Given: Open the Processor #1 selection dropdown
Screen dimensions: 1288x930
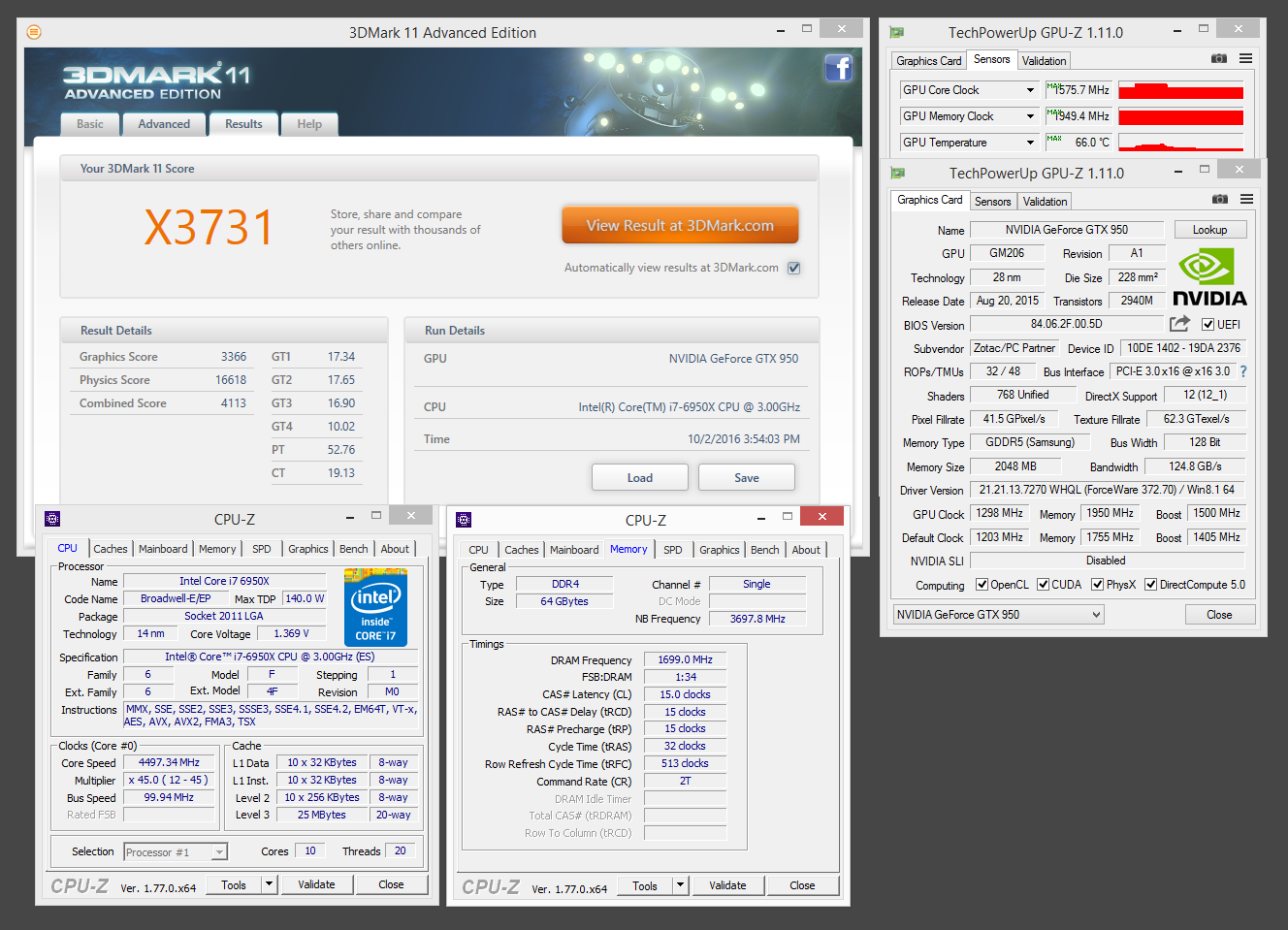Looking at the screenshot, I should point(176,852).
